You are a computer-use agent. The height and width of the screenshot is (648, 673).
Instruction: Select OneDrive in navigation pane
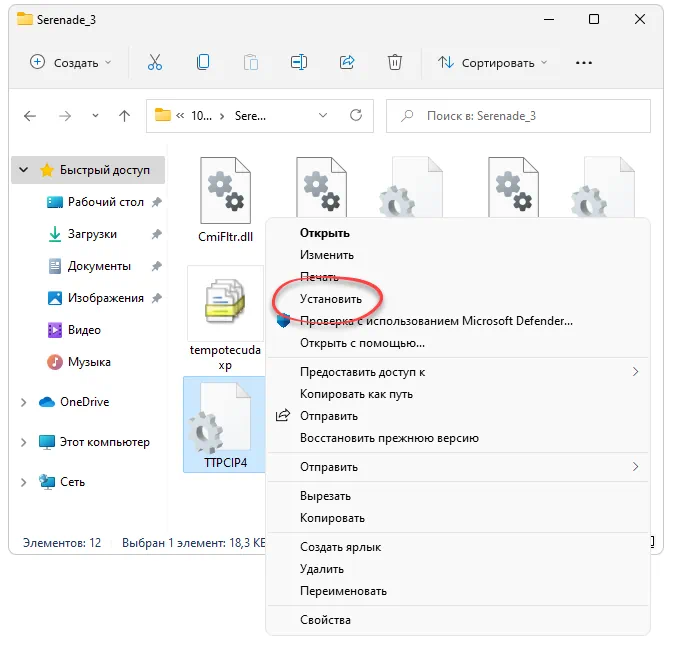pyautogui.click(x=85, y=402)
